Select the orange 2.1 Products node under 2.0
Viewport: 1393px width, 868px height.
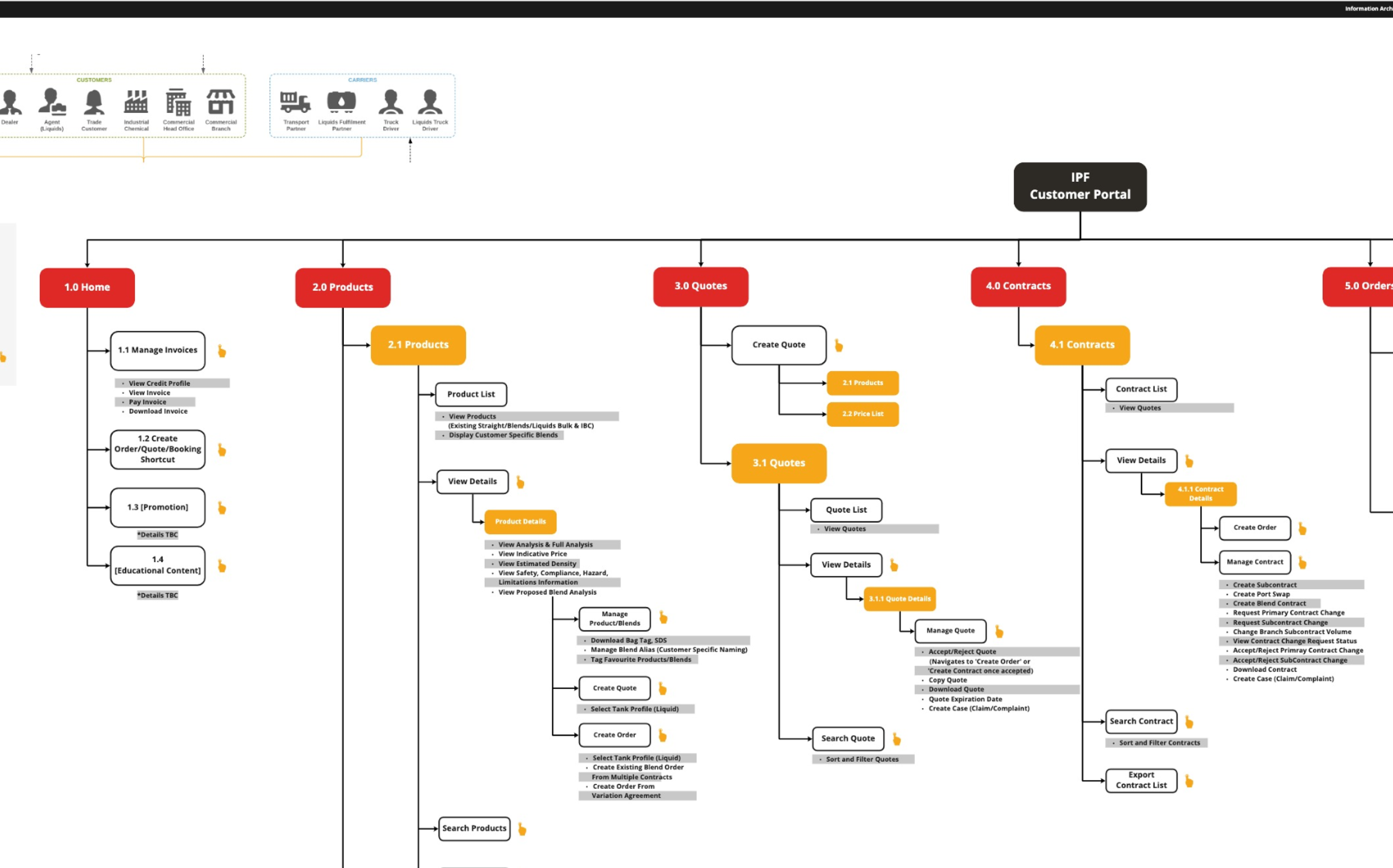[x=418, y=345]
